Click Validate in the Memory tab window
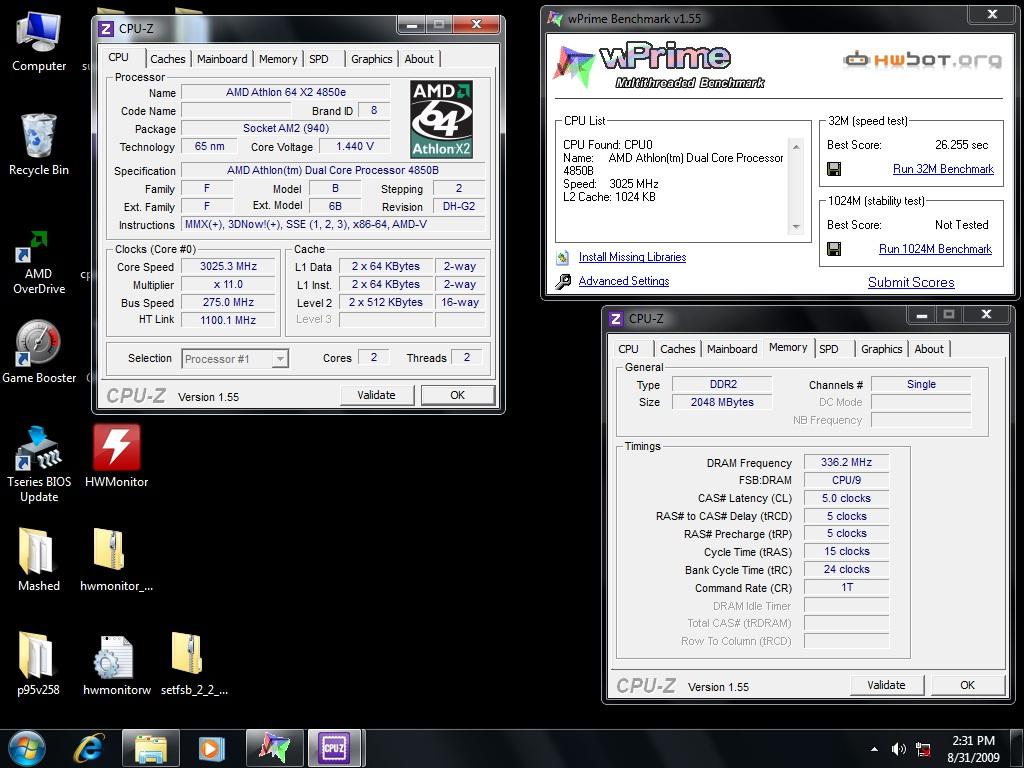 click(886, 685)
